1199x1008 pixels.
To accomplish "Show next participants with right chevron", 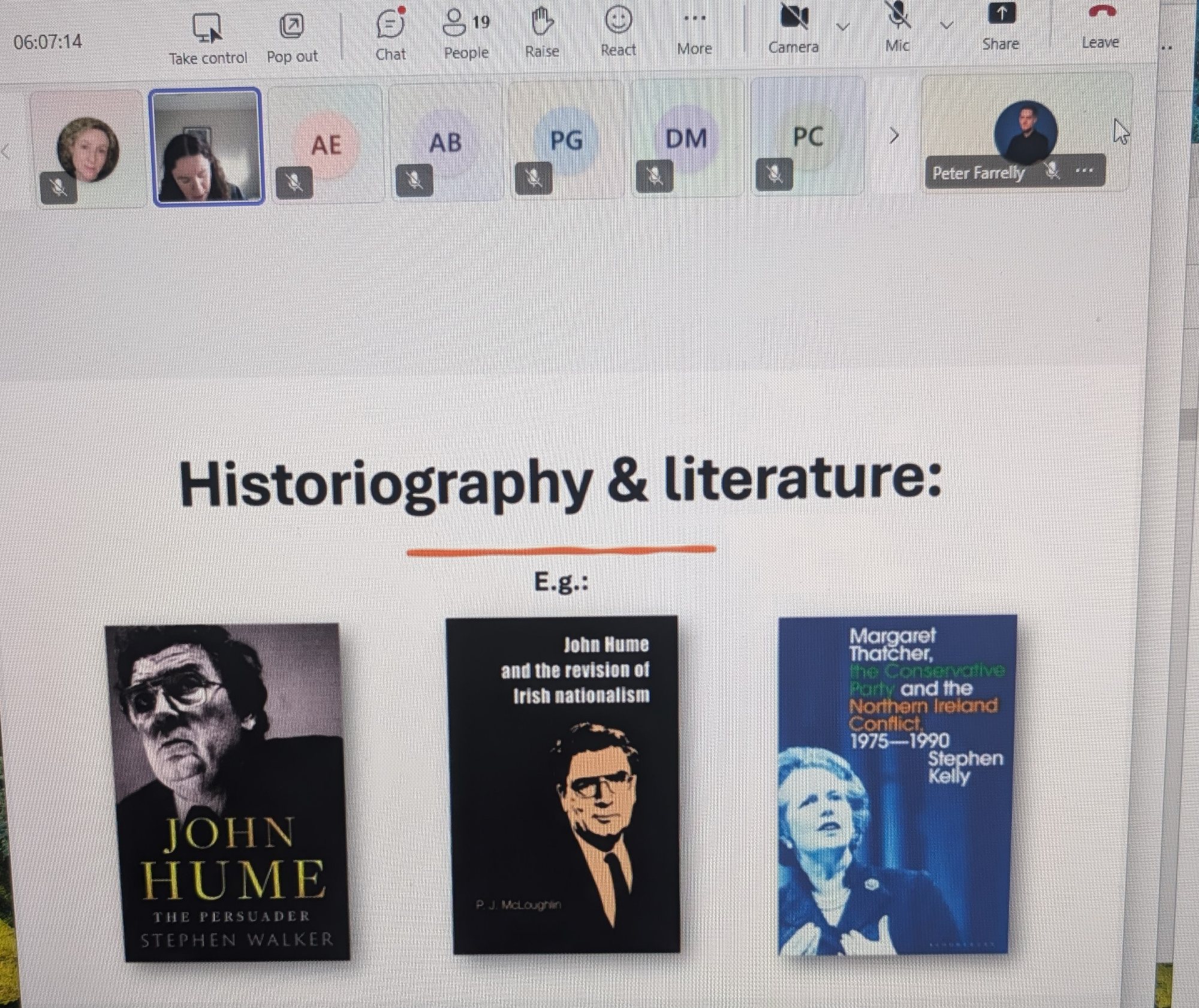I will [x=894, y=136].
